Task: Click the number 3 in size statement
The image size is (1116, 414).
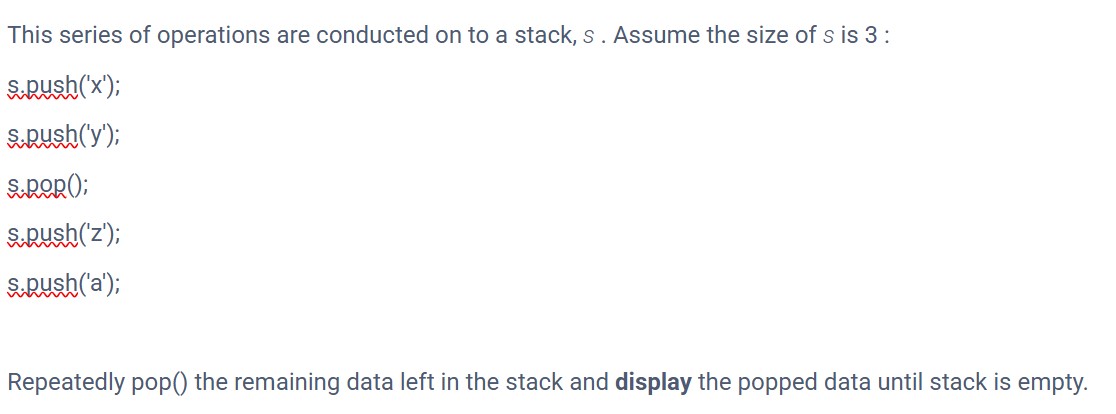Action: [870, 36]
